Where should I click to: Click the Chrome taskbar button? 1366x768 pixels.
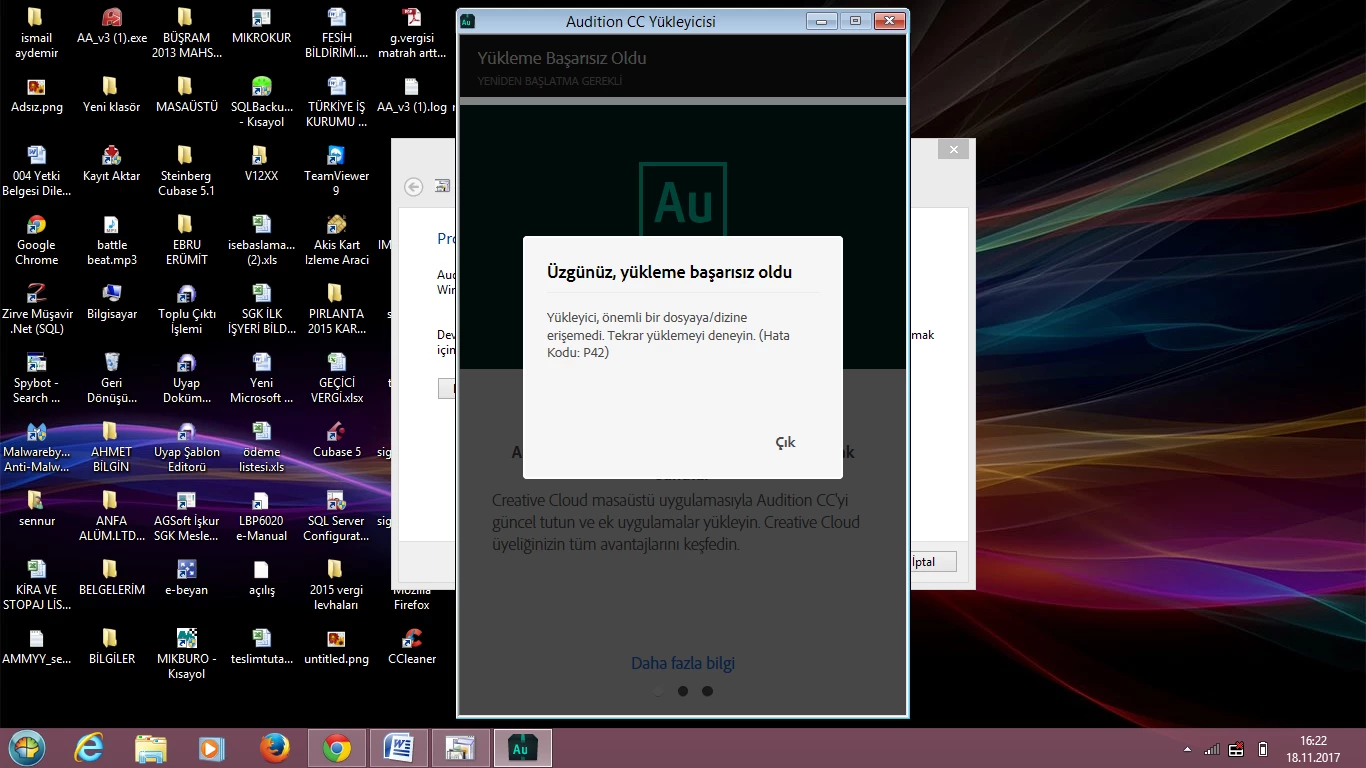(336, 748)
